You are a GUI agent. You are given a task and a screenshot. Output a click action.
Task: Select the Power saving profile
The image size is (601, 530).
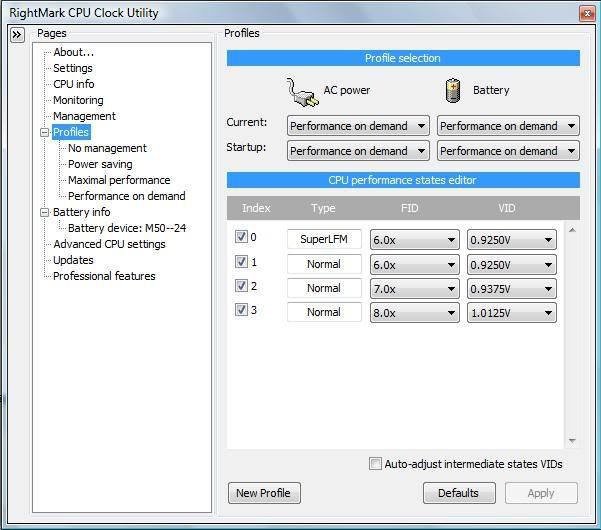pyautogui.click(x=100, y=164)
